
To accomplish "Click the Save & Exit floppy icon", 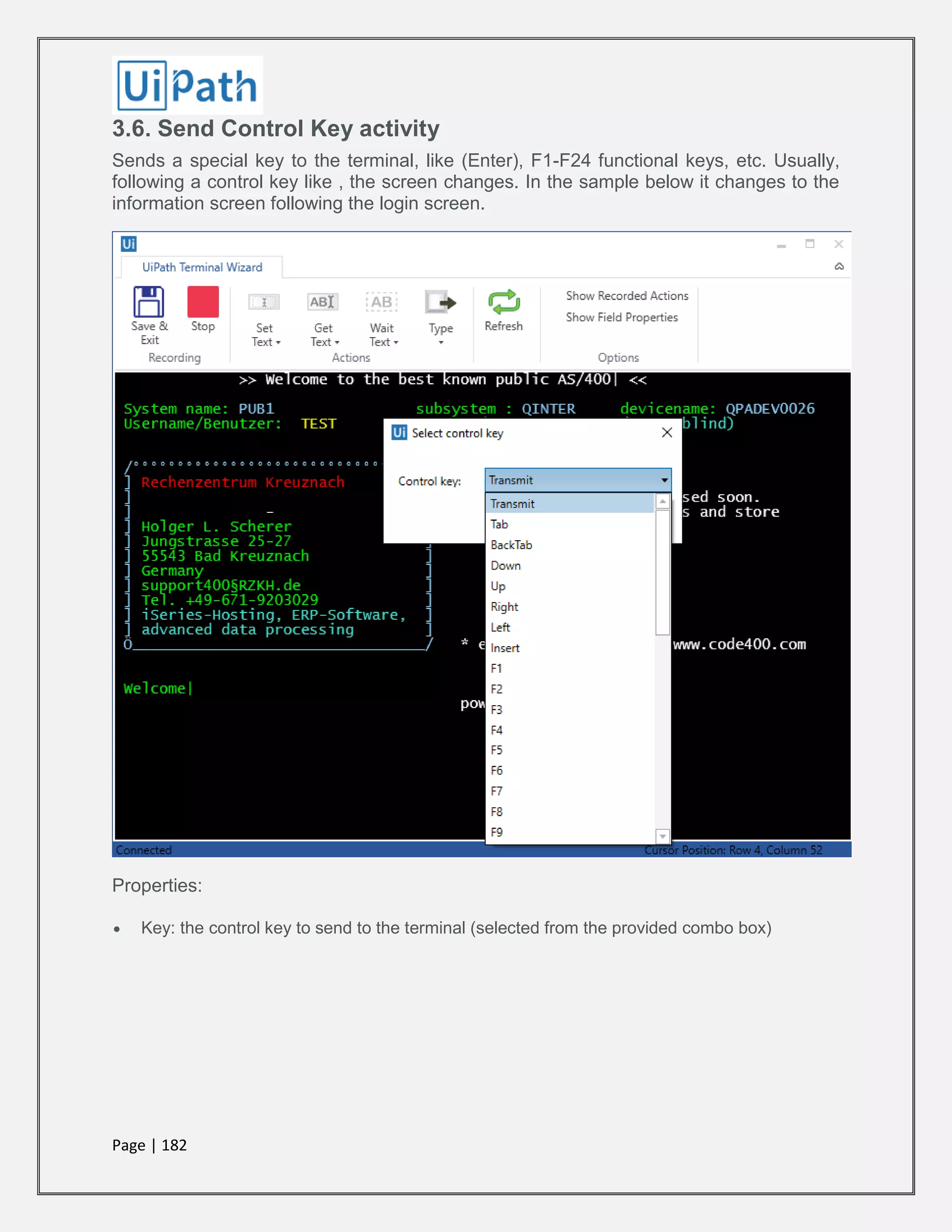I will (149, 302).
